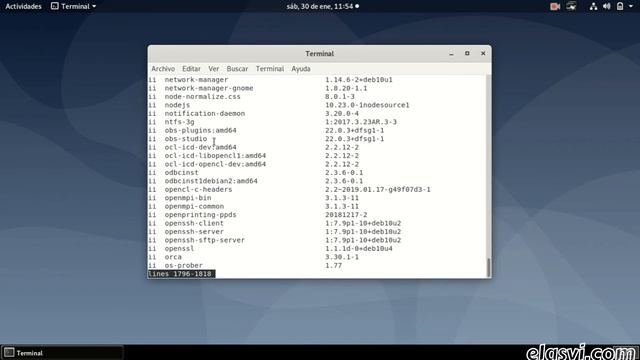This screenshot has width=640, height=360.
Task: Click version 1.1.1d-0+deb10u4
Action: point(359,248)
